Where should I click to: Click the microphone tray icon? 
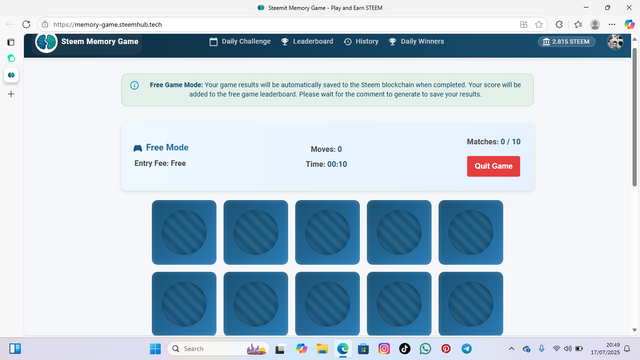click(541, 349)
